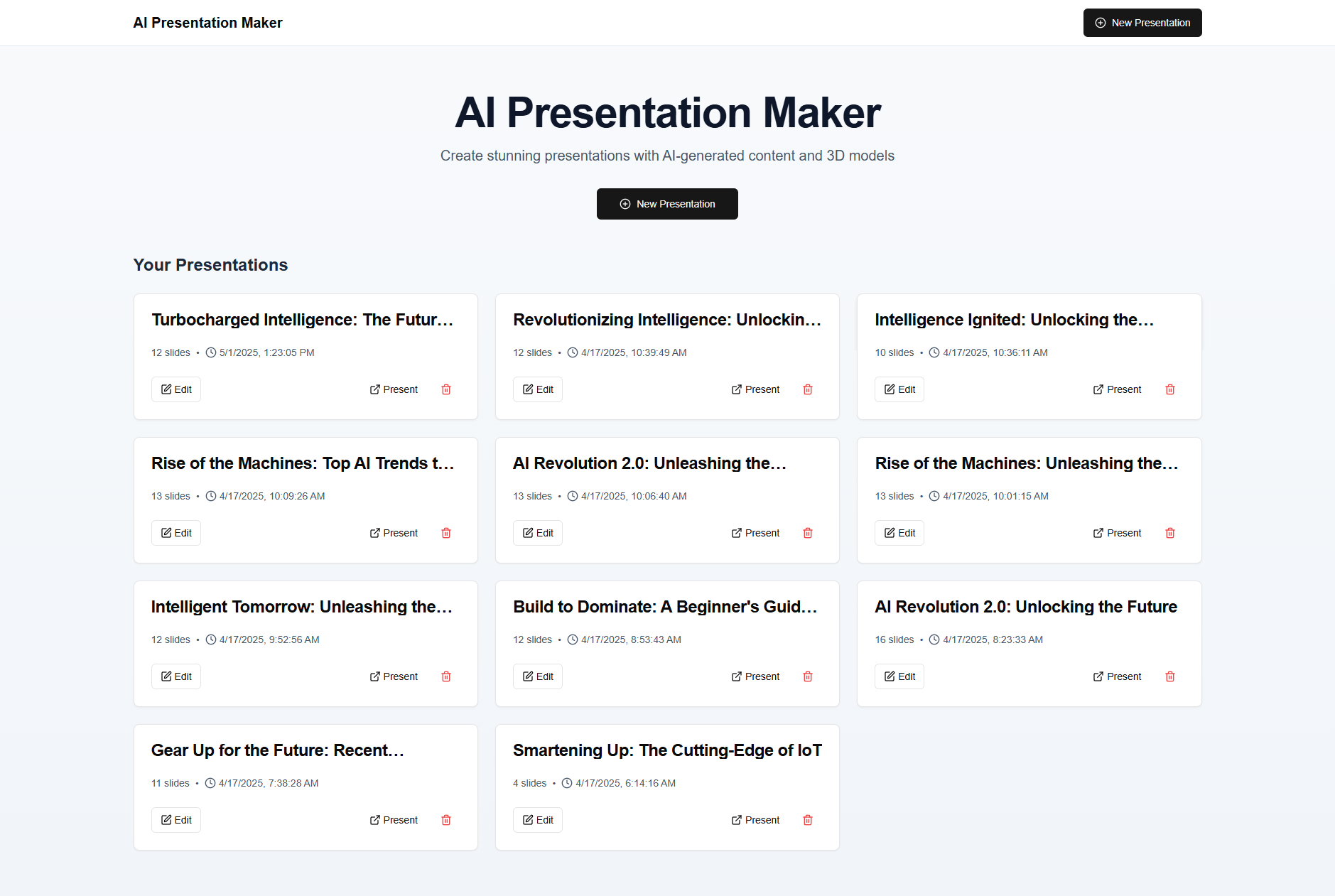Create a new presentation from the center button
Viewport: 1335px width, 896px height.
pyautogui.click(x=666, y=204)
